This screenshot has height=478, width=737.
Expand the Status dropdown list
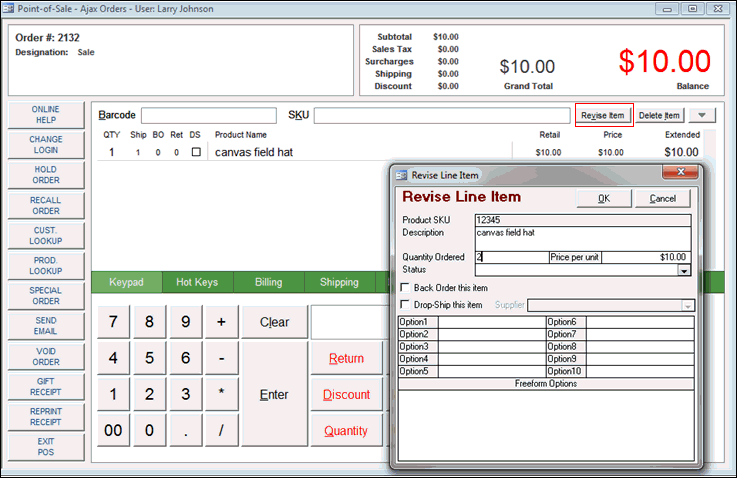pos(684,270)
